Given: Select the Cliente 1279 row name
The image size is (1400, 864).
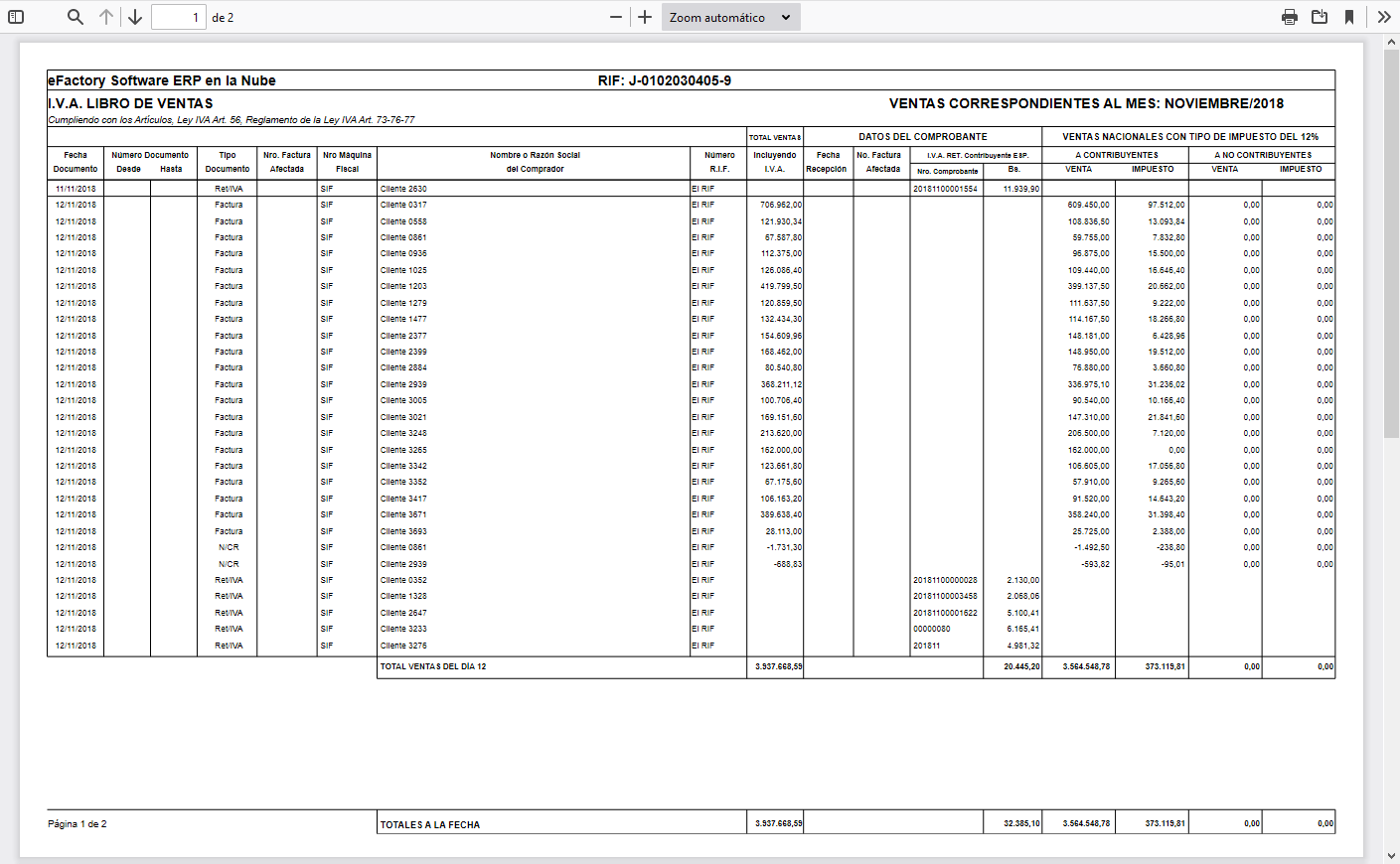Looking at the screenshot, I should 403,303.
